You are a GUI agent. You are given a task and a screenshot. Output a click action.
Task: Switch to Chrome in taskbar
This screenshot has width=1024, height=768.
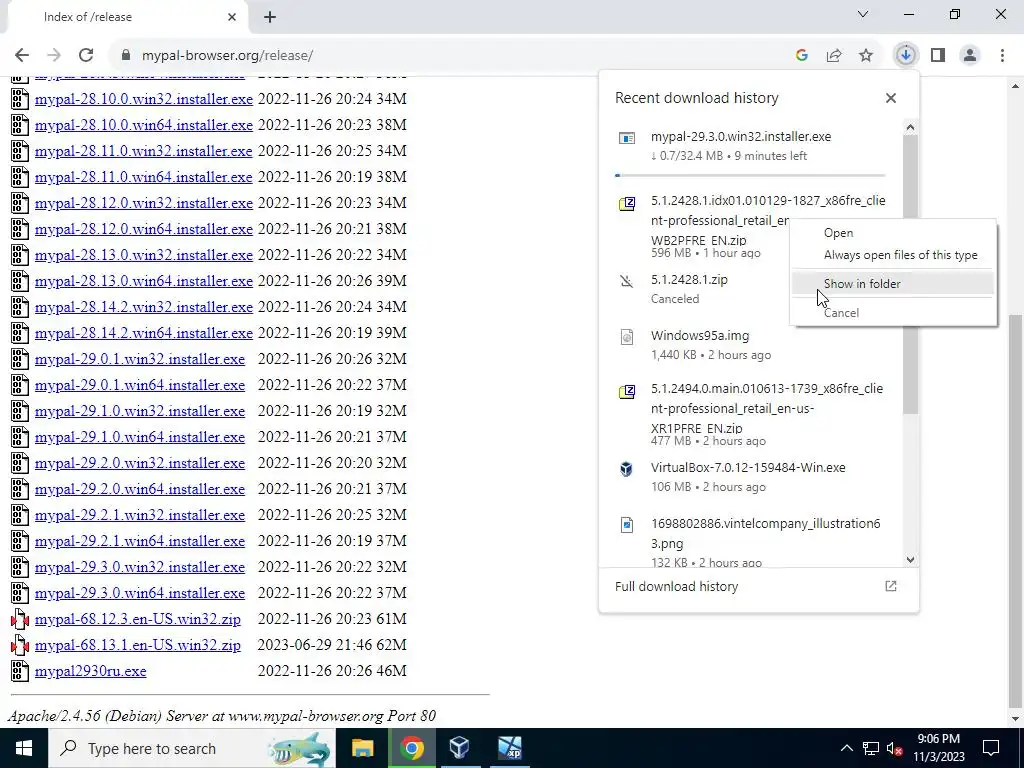[411, 748]
